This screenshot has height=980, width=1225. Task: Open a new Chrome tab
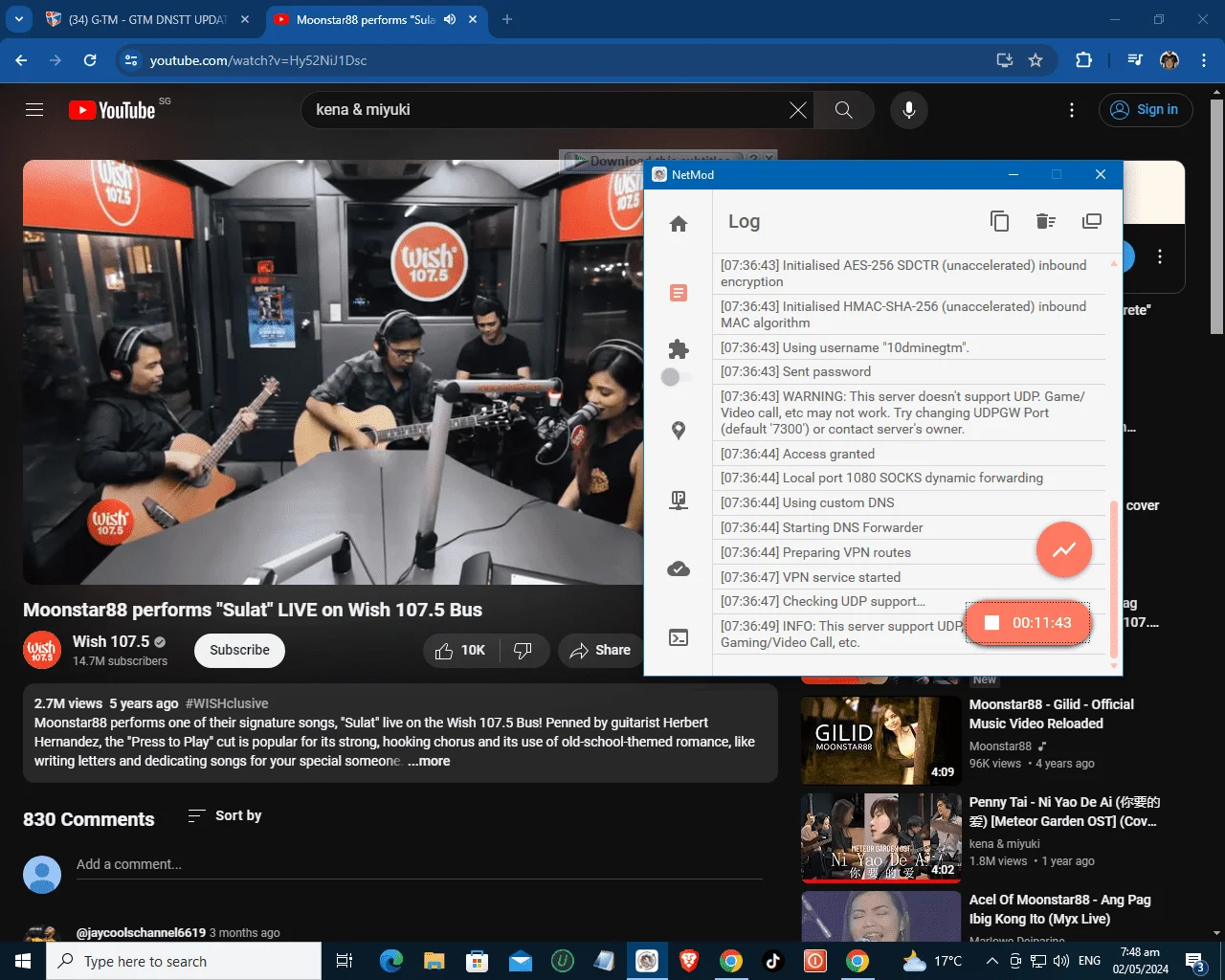(x=507, y=19)
